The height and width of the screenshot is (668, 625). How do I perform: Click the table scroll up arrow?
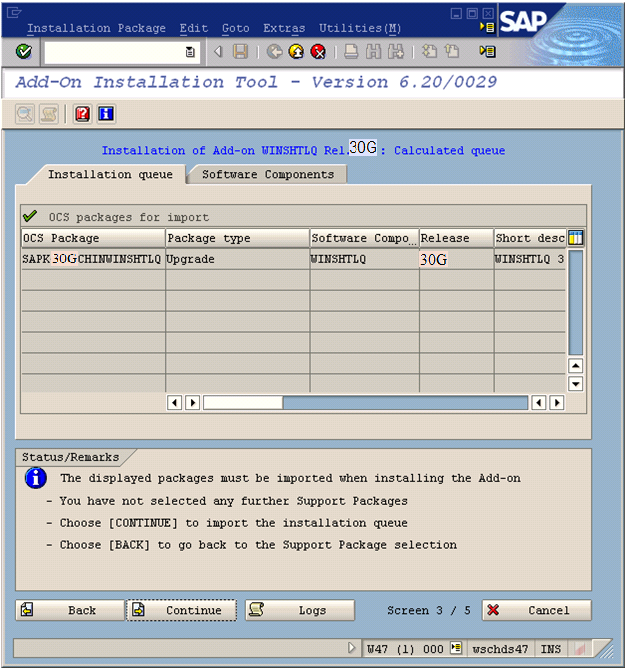(x=576, y=366)
